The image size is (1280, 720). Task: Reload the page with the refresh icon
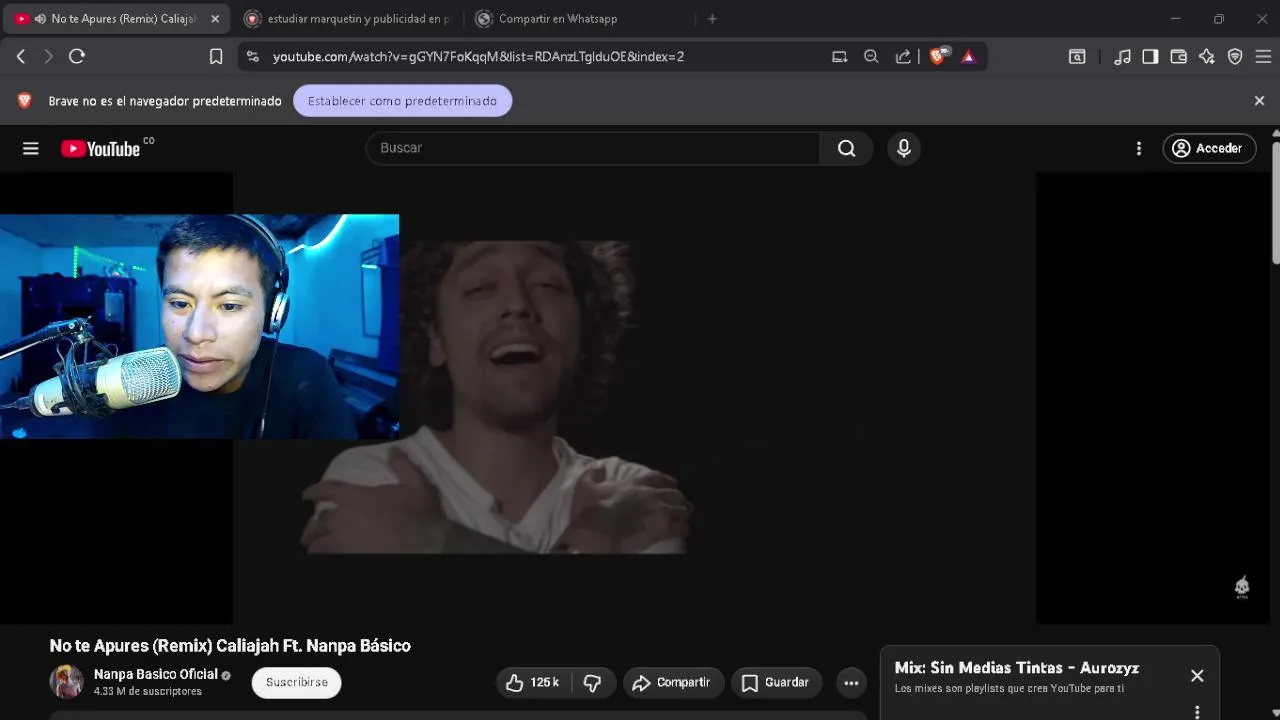point(76,56)
